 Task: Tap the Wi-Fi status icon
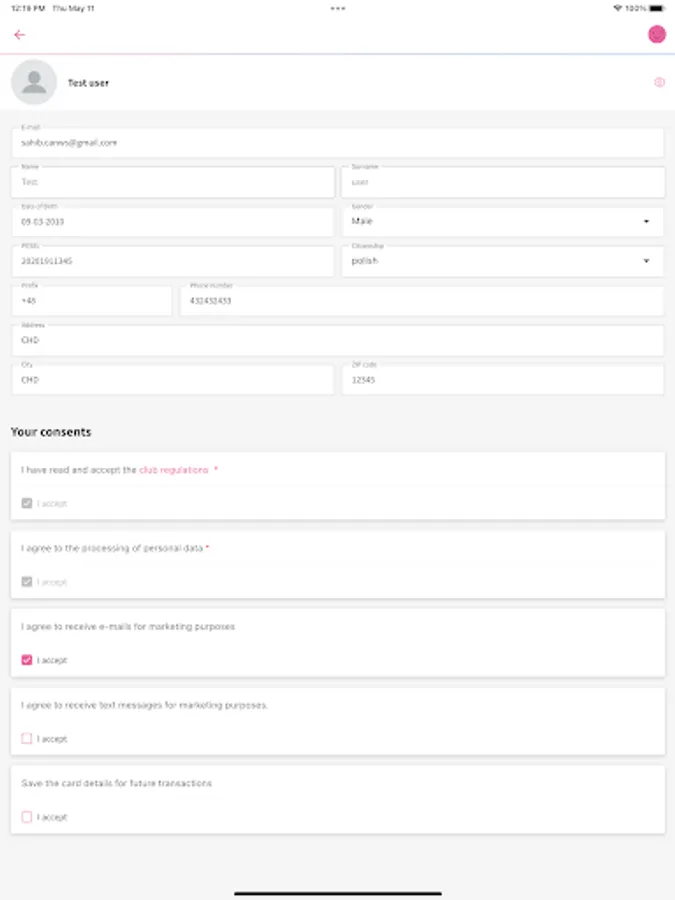[617, 8]
